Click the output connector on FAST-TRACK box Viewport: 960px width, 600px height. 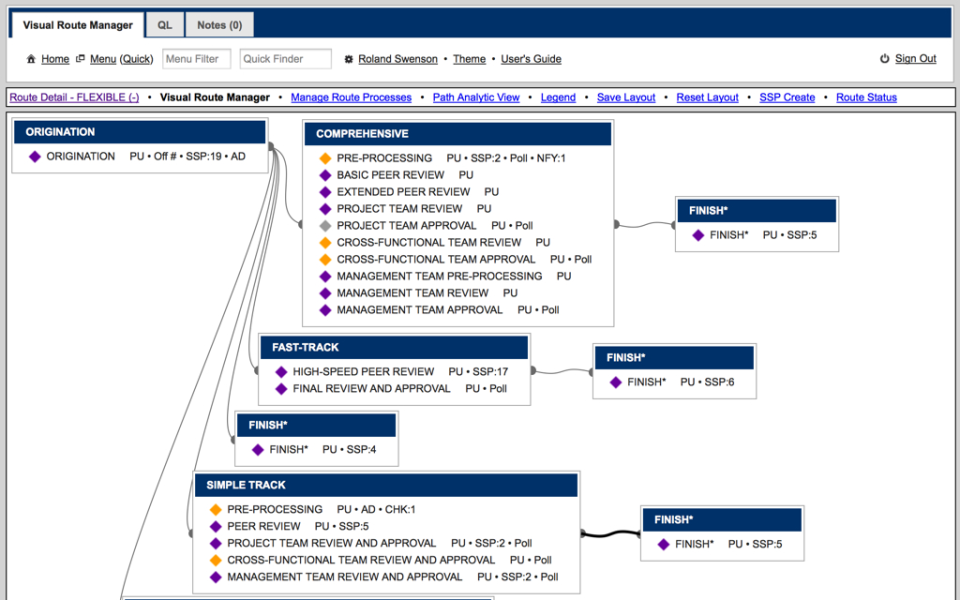click(x=533, y=370)
